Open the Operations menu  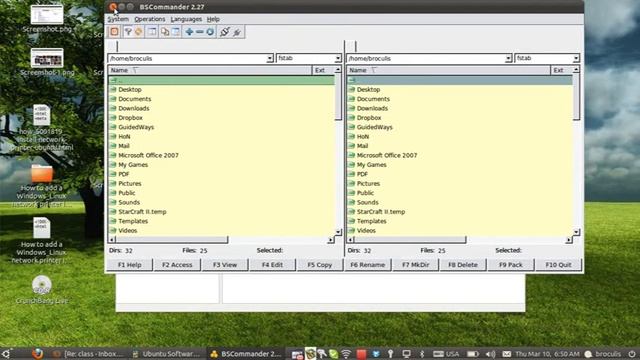coord(150,19)
